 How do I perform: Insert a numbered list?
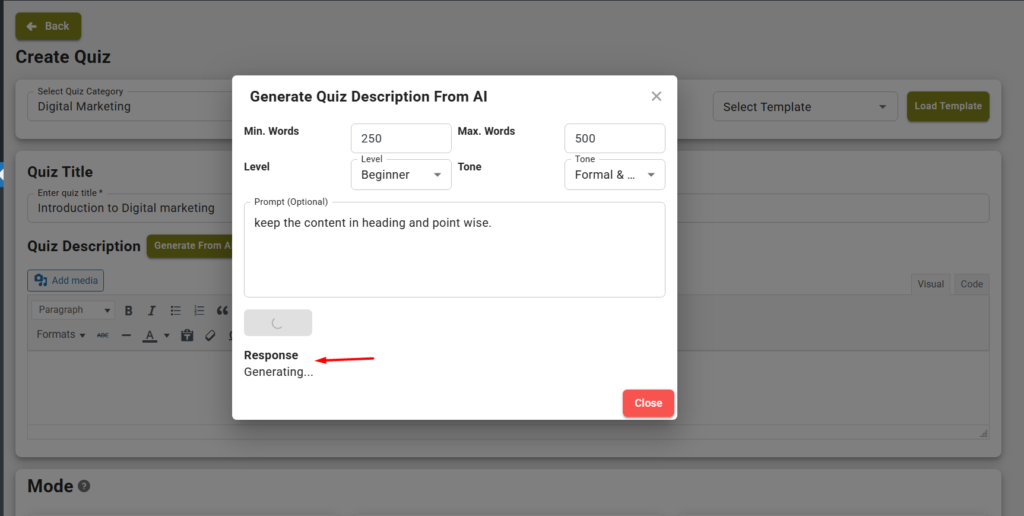point(199,310)
